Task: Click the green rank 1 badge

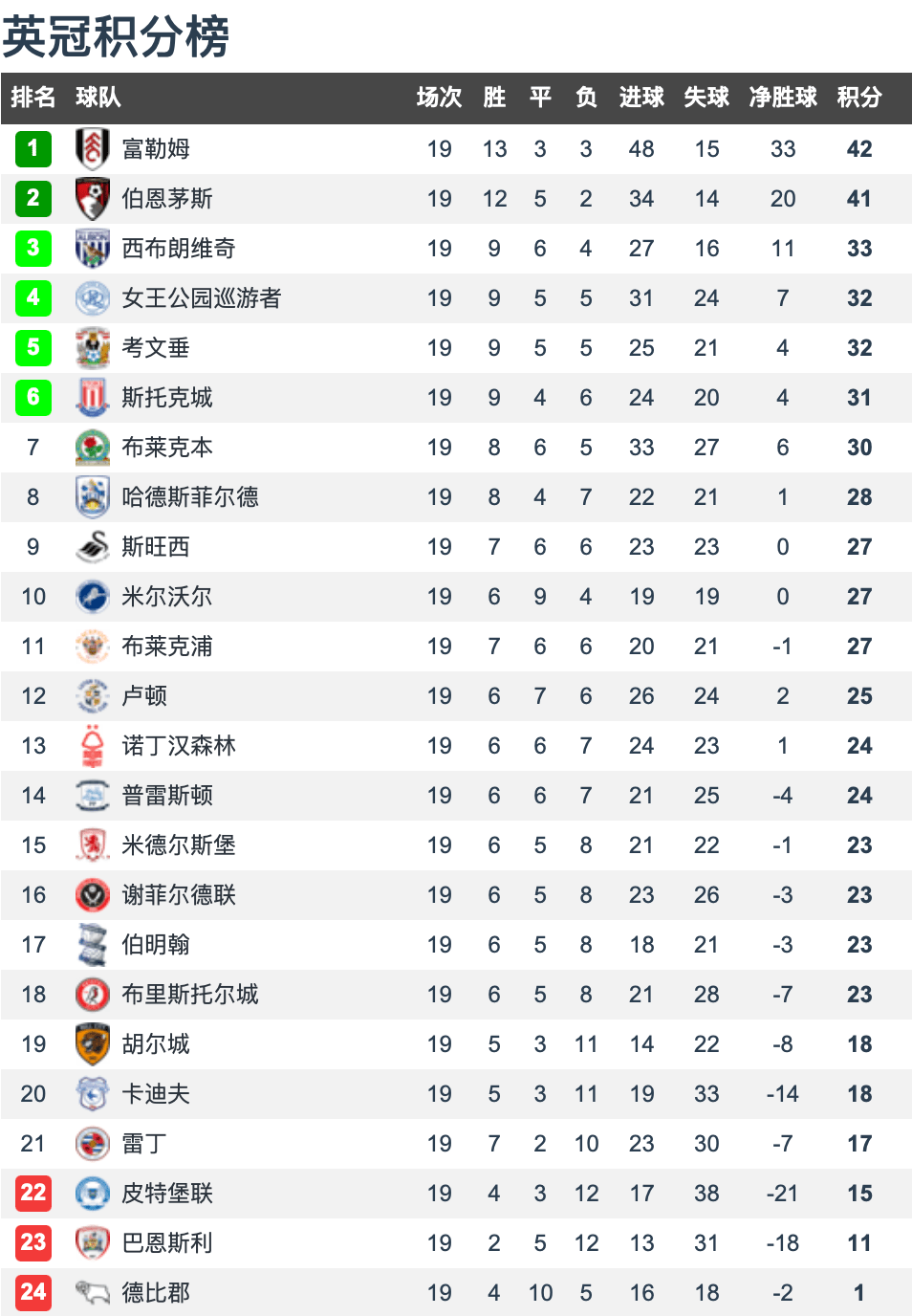Action: point(33,149)
